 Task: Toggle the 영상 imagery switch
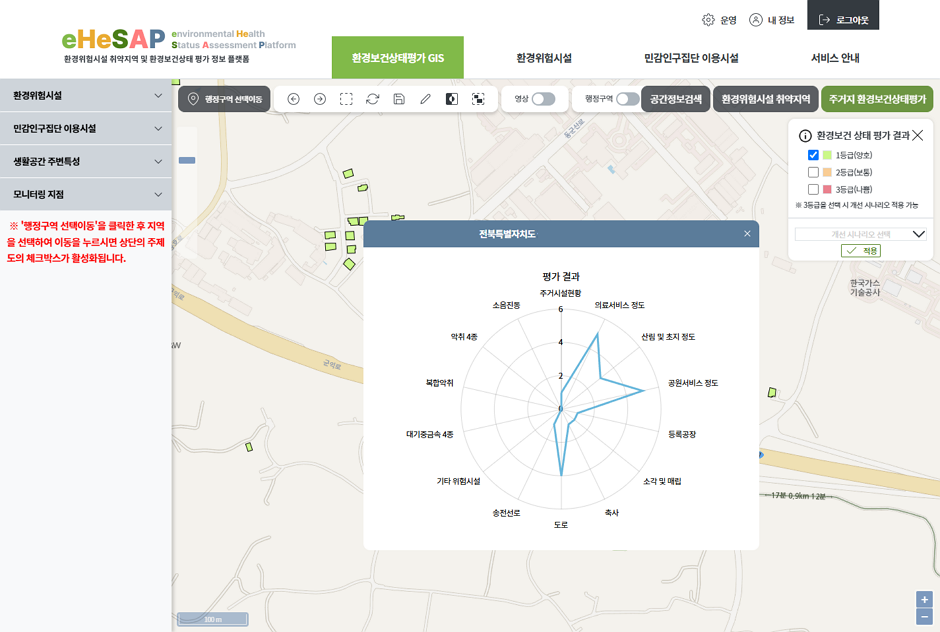pyautogui.click(x=543, y=99)
